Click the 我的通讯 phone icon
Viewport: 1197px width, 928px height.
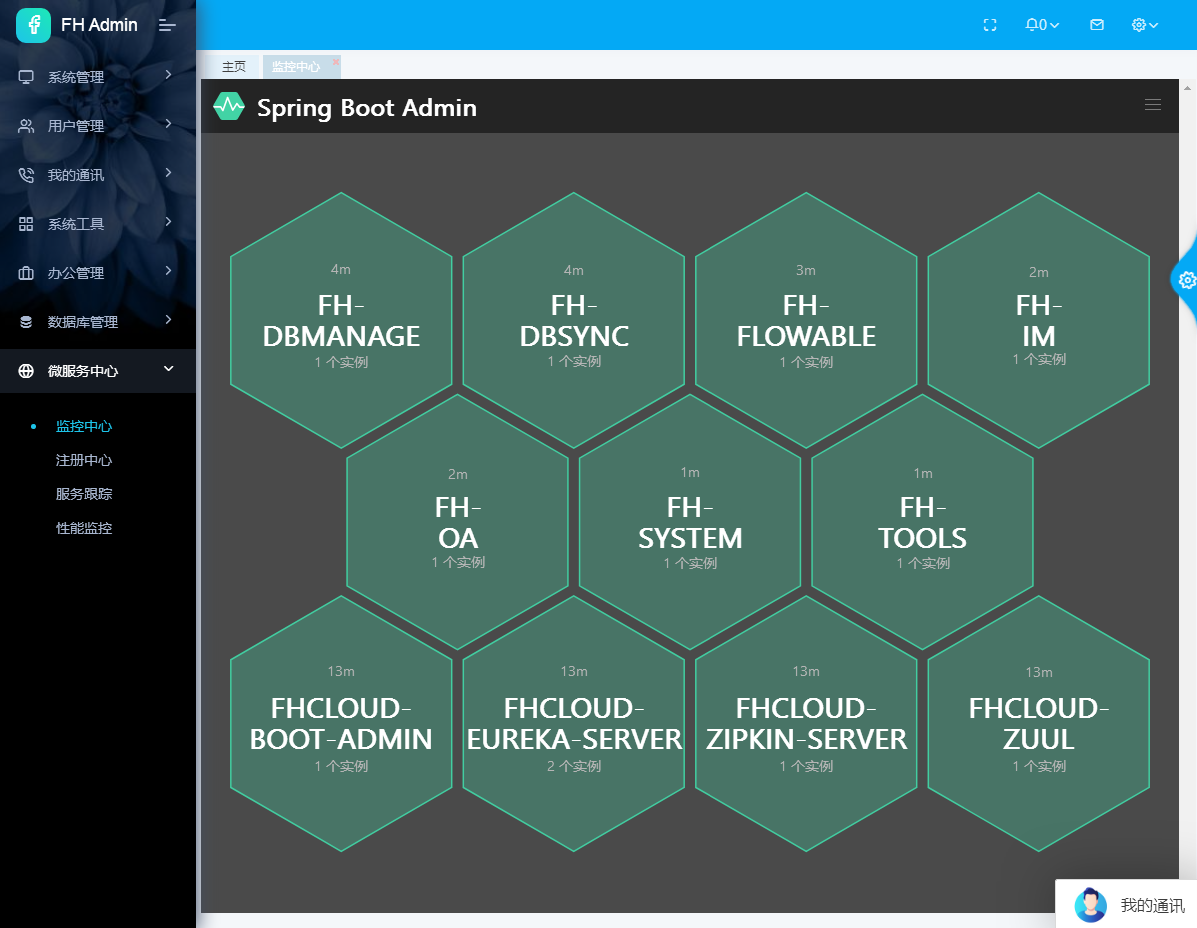pos(26,175)
